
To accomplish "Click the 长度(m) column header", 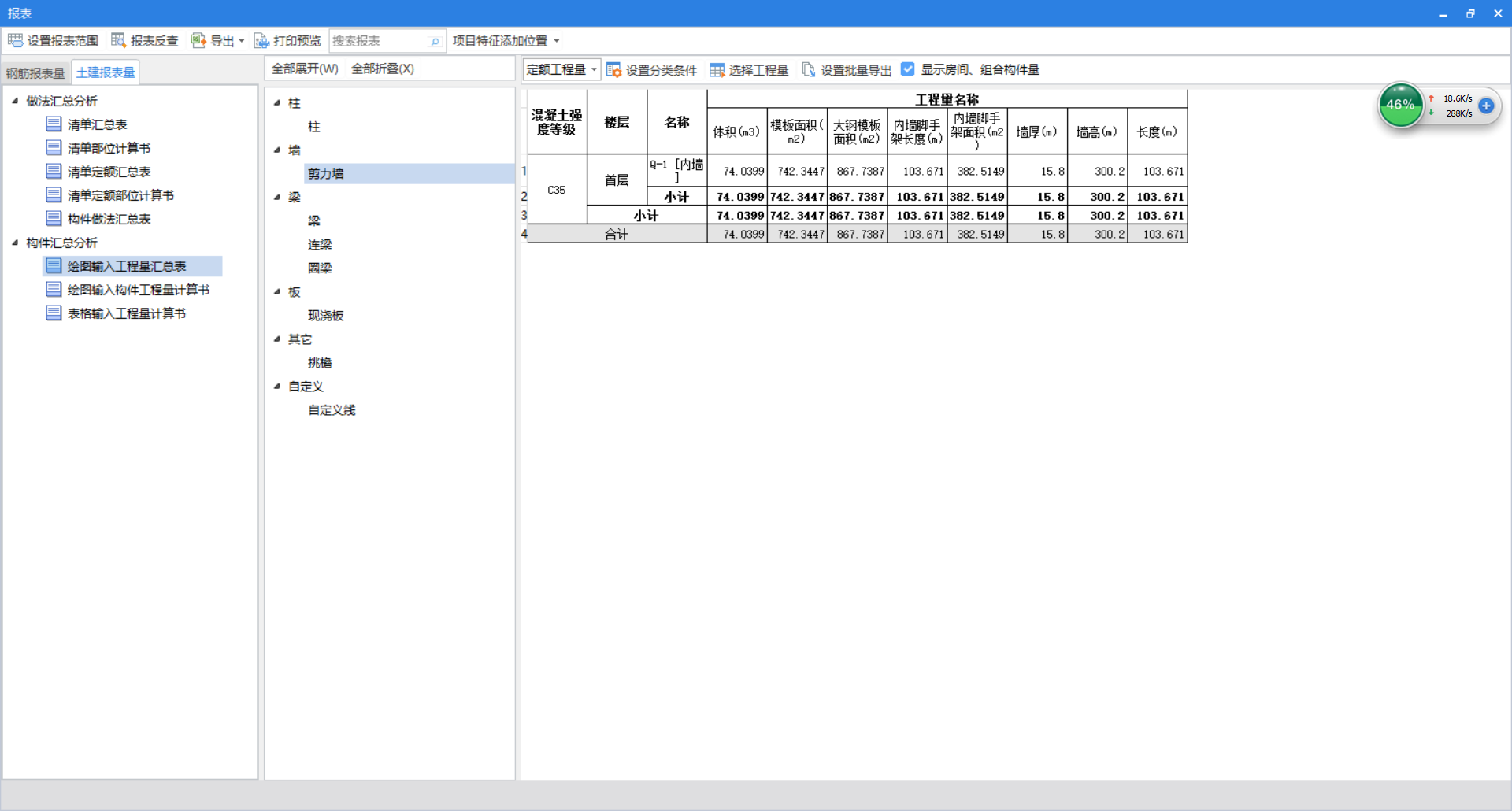I will (1158, 131).
